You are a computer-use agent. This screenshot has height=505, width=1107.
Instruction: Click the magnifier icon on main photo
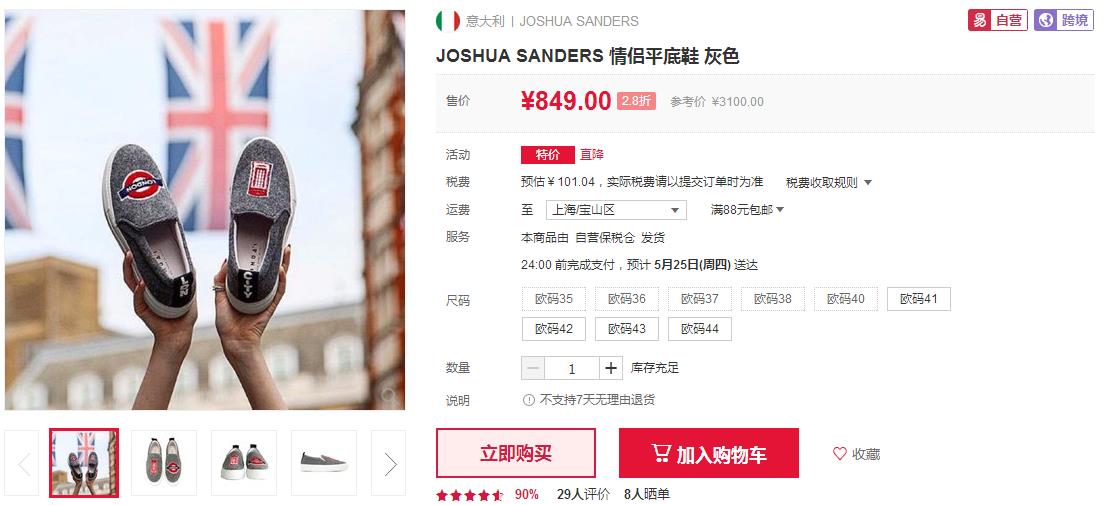388,394
